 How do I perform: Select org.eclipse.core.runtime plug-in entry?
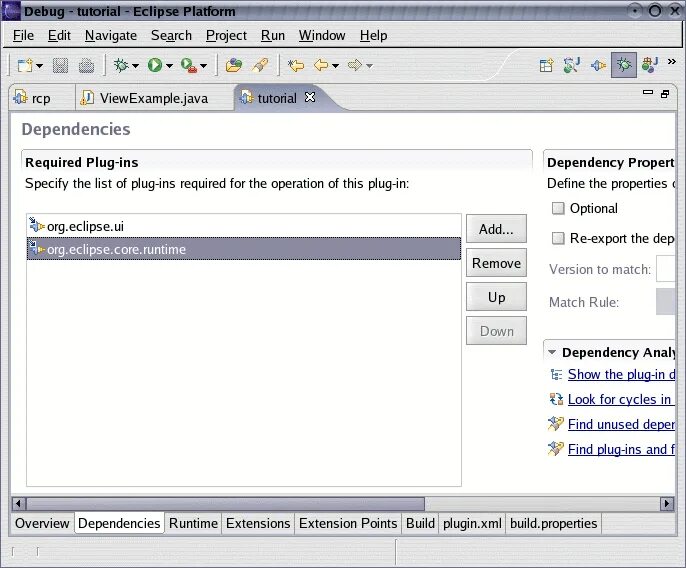[x=244, y=249]
